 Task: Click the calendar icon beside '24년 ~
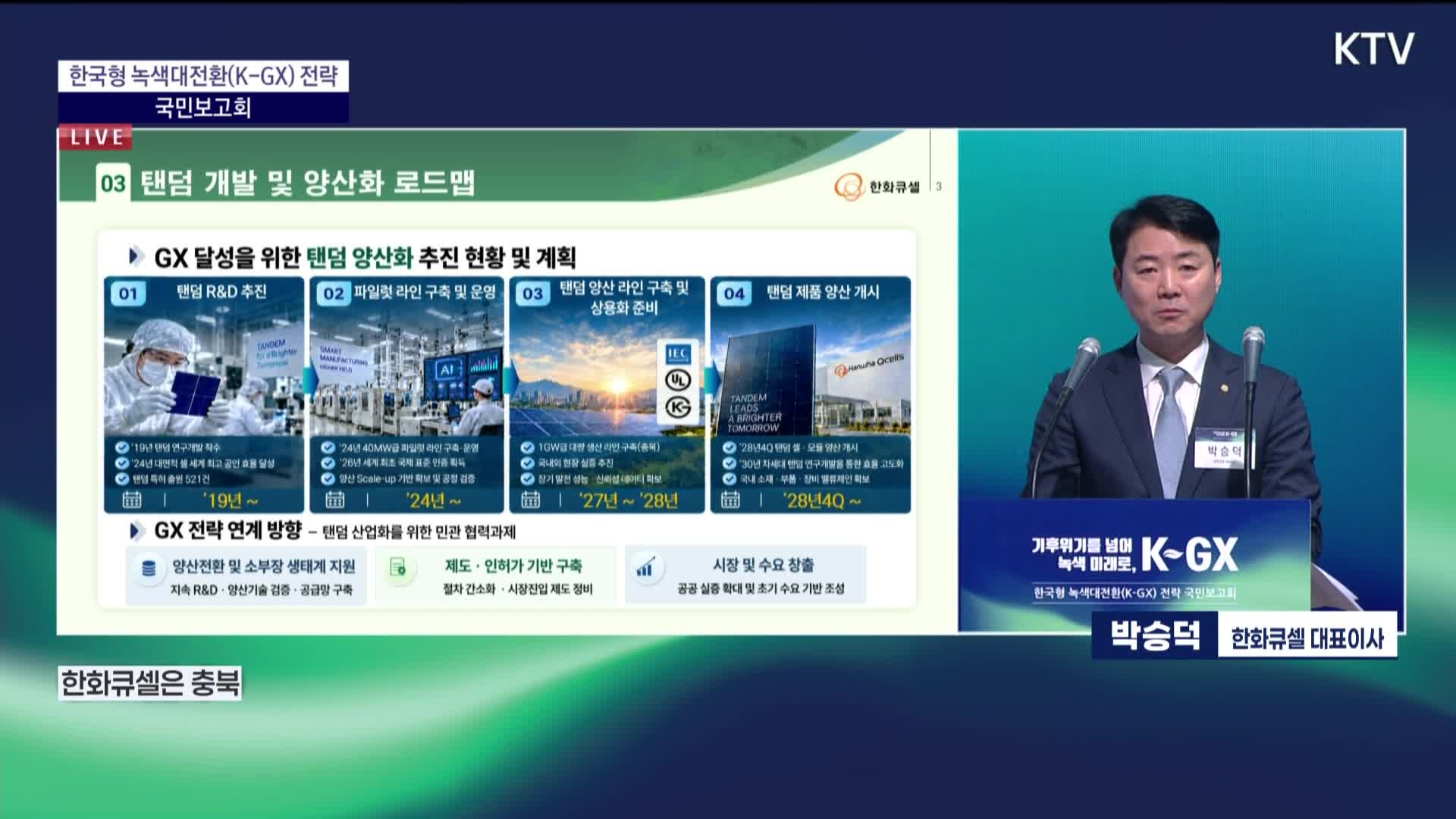(x=334, y=500)
